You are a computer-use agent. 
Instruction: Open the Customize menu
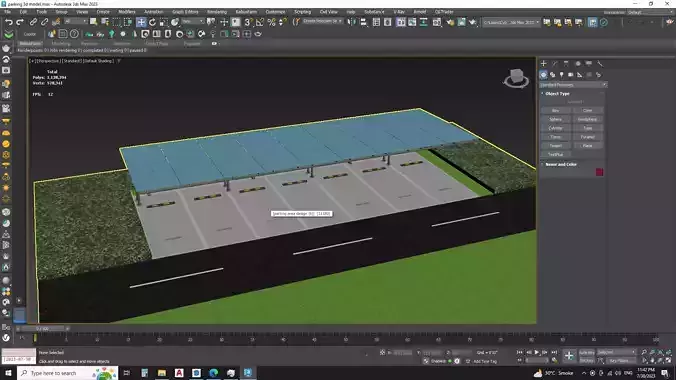click(x=275, y=12)
